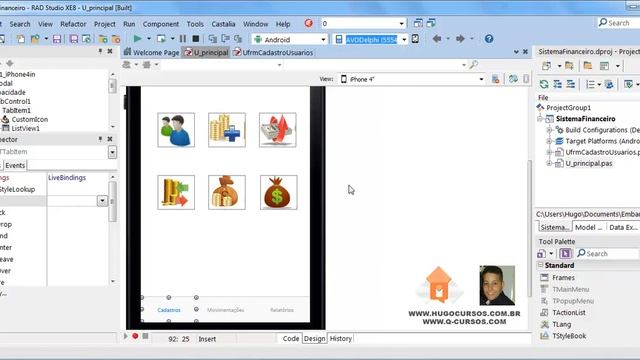Click the red record macro button
The height and width of the screenshot is (360, 640).
point(135,336)
